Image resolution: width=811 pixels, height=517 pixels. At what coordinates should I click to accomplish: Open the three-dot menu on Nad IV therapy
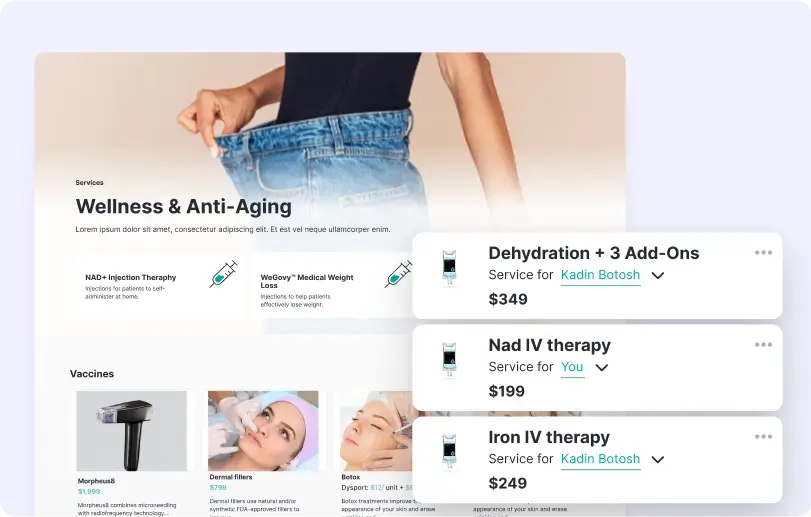click(763, 345)
